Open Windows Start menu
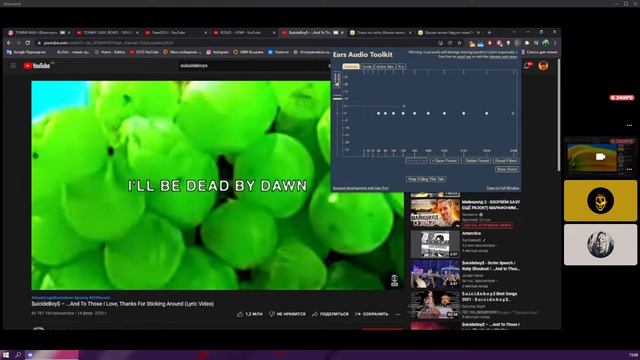Image resolution: width=640 pixels, height=360 pixels. pos(6,355)
